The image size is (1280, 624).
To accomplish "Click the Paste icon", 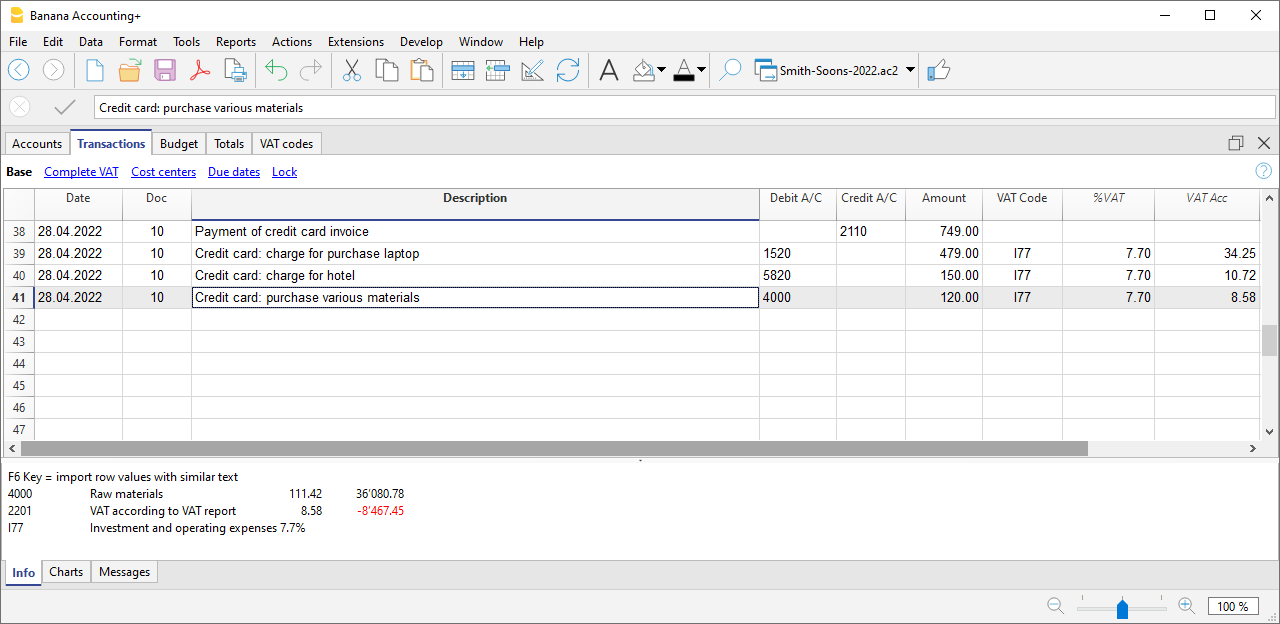I will click(x=422, y=70).
